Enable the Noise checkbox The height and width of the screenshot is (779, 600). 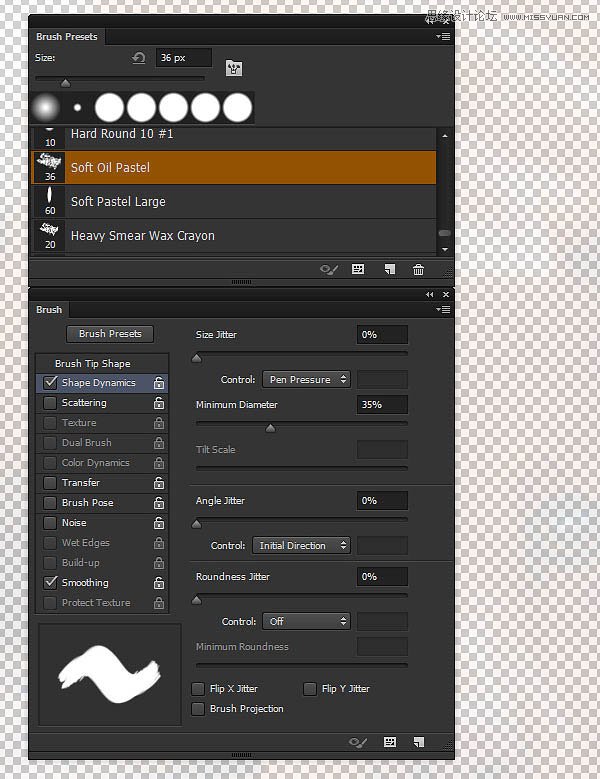coord(50,523)
